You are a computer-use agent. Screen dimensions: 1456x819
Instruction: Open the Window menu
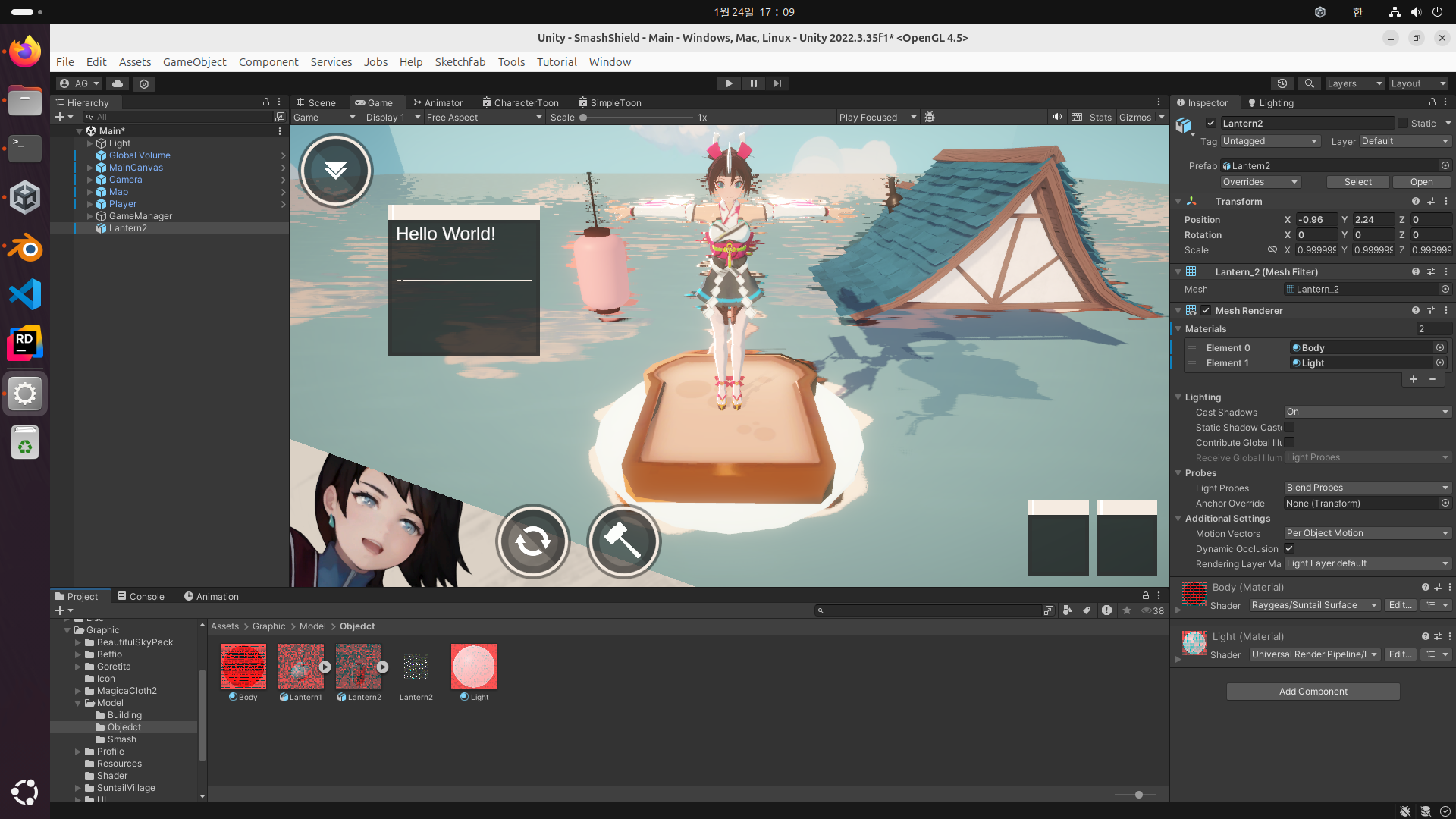pyautogui.click(x=610, y=62)
